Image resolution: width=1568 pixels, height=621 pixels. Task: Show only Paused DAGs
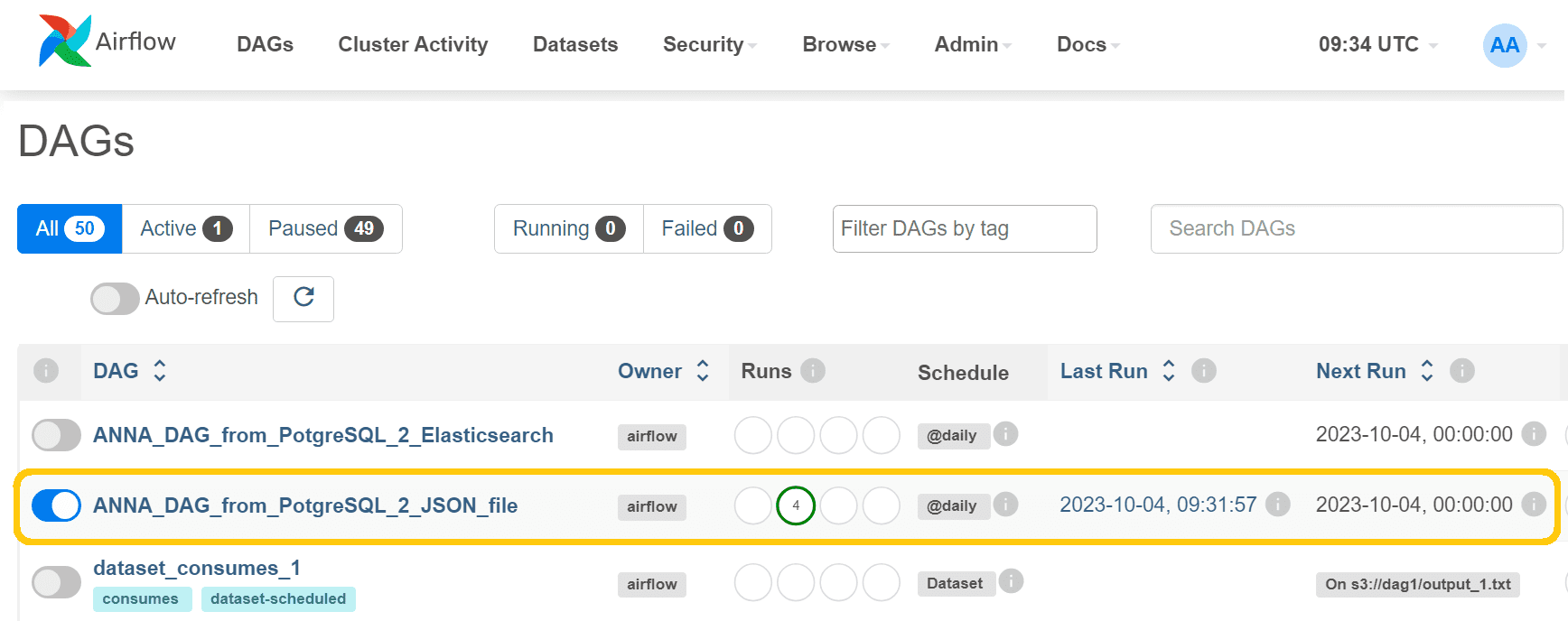[x=325, y=228]
